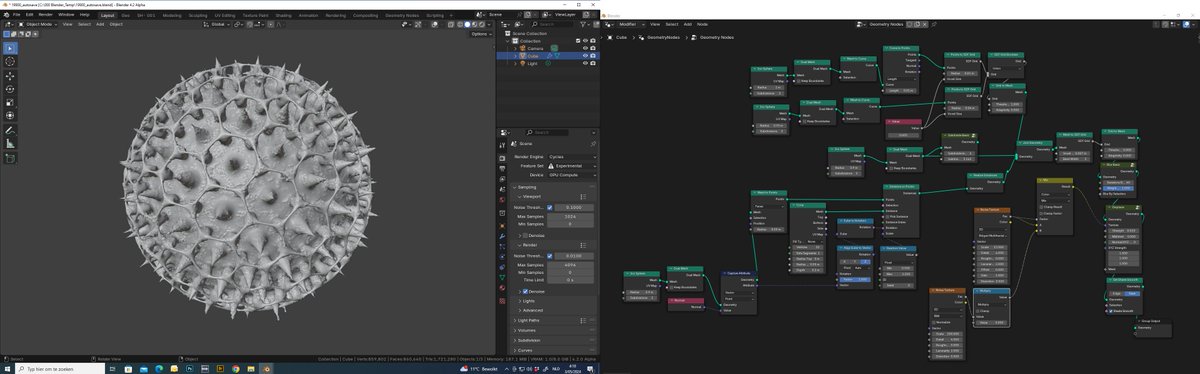The width and height of the screenshot is (1200, 374).
Task: Open the Feature Set Experimental dropdown
Action: [571, 165]
